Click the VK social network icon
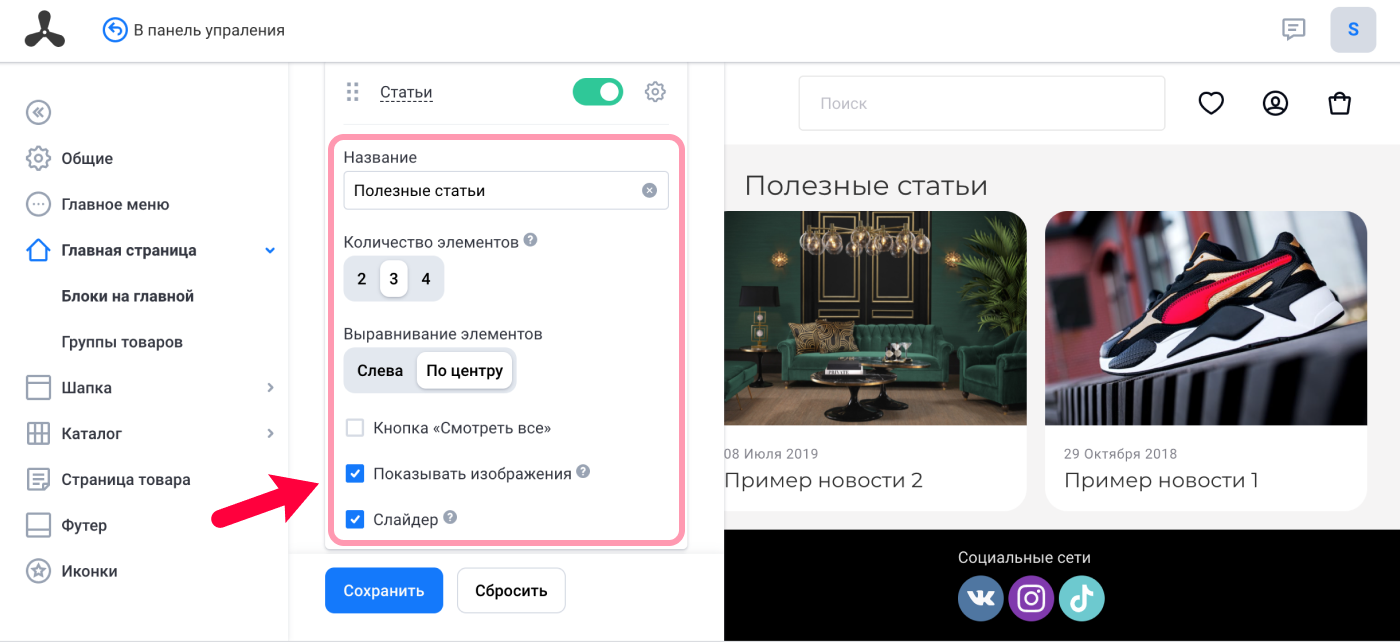This screenshot has width=1400, height=642. coord(981,599)
